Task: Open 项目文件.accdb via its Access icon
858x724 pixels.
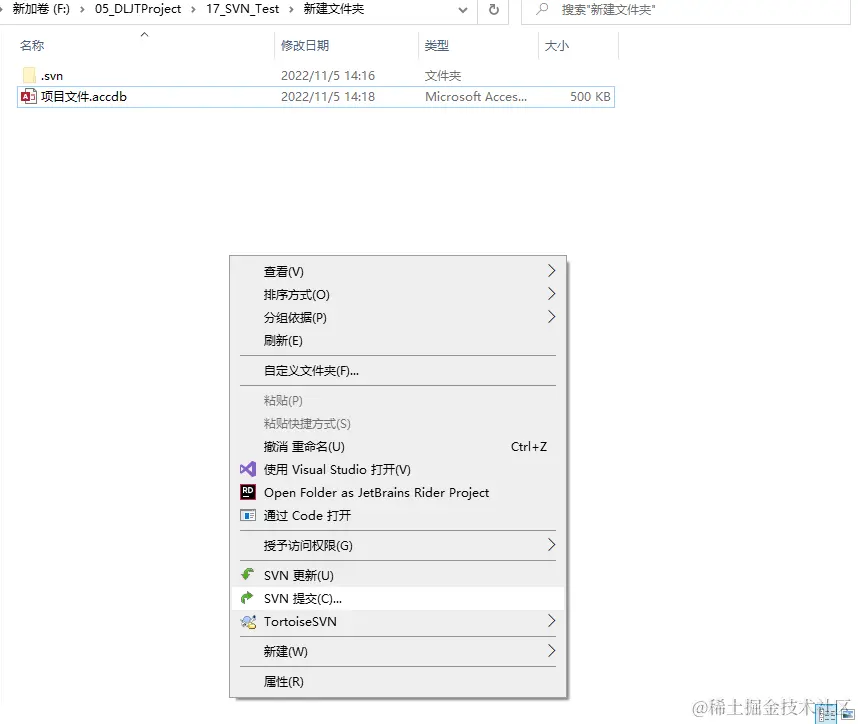Action: click(x=29, y=97)
